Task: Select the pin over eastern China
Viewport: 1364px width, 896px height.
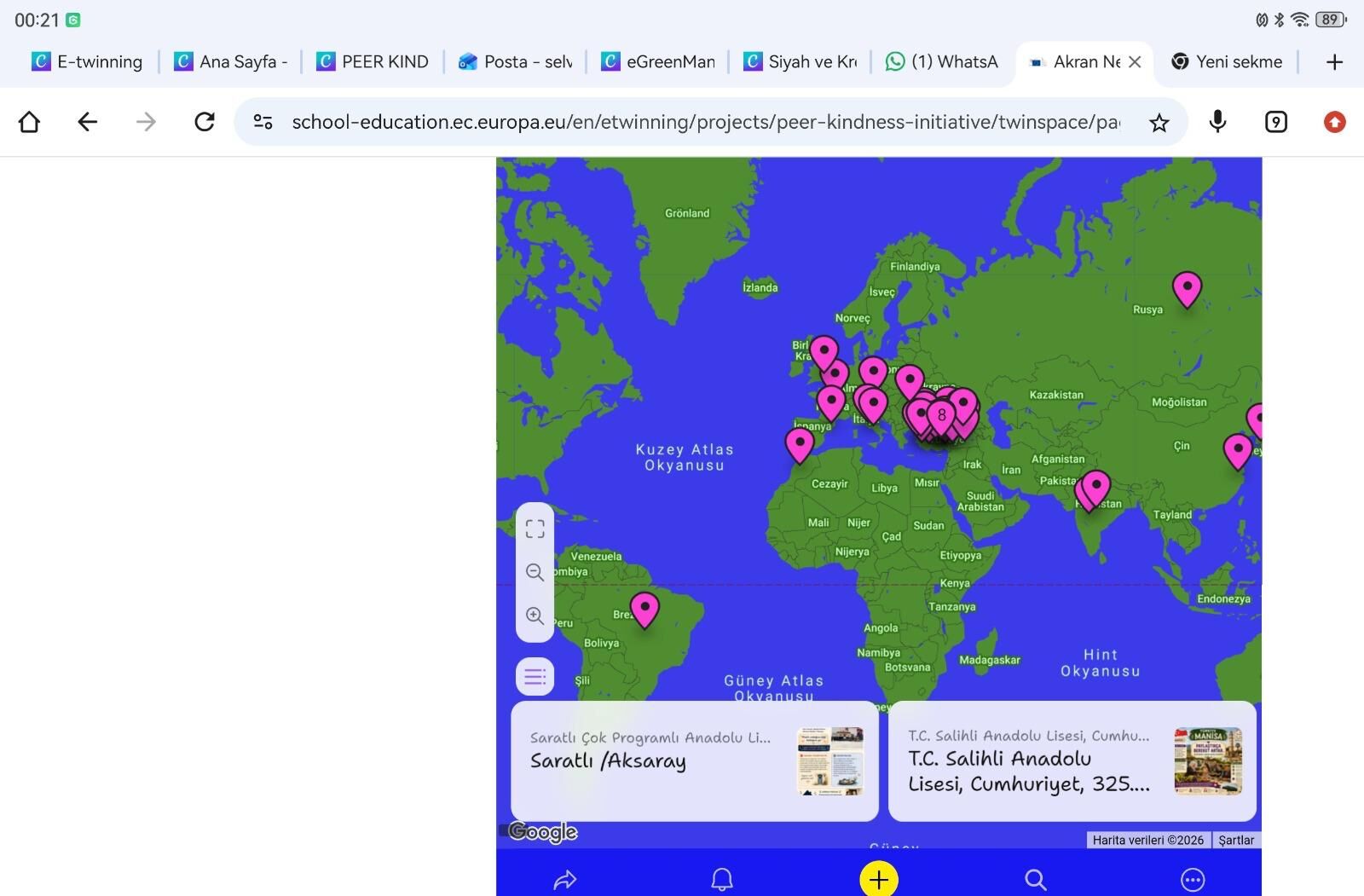Action: (x=1238, y=452)
